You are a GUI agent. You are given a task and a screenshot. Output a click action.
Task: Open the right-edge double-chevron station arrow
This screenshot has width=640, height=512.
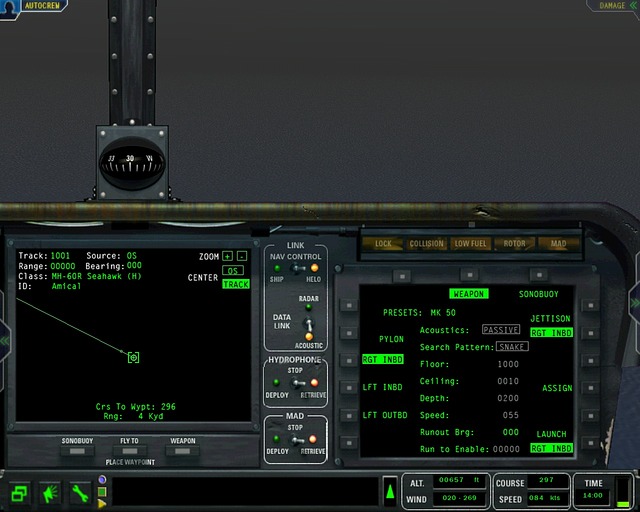[x=636, y=303]
